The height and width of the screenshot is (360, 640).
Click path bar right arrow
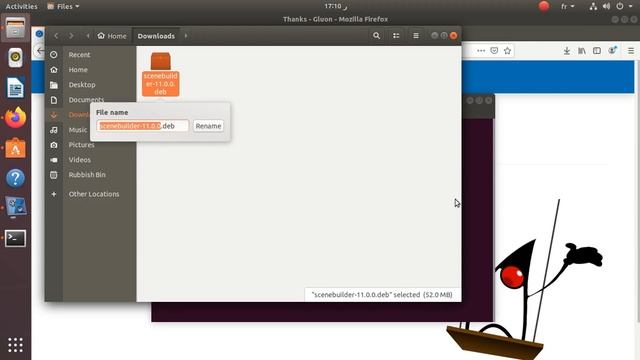pyautogui.click(x=186, y=36)
